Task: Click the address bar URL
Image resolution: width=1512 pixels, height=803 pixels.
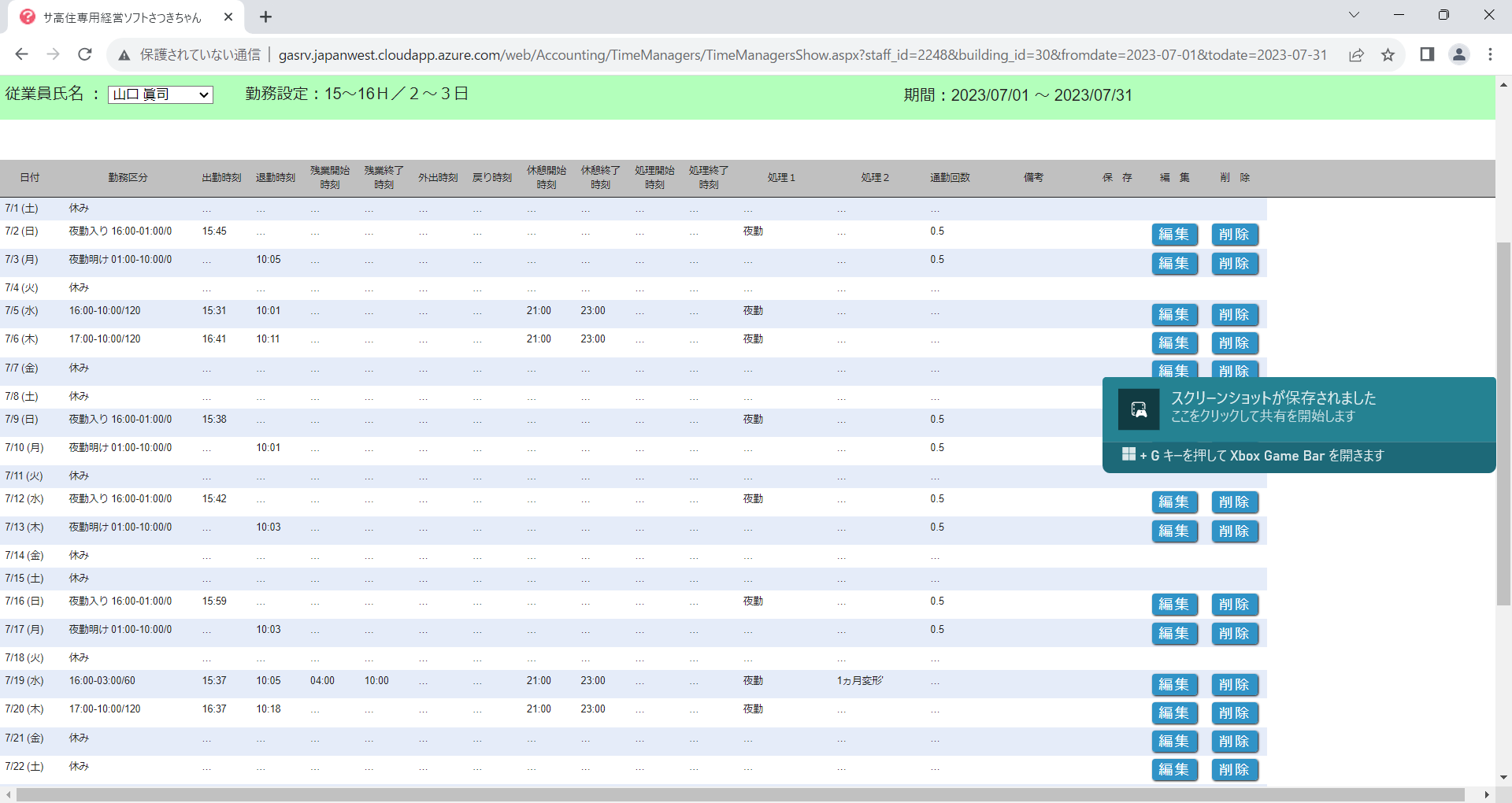Action: (802, 55)
